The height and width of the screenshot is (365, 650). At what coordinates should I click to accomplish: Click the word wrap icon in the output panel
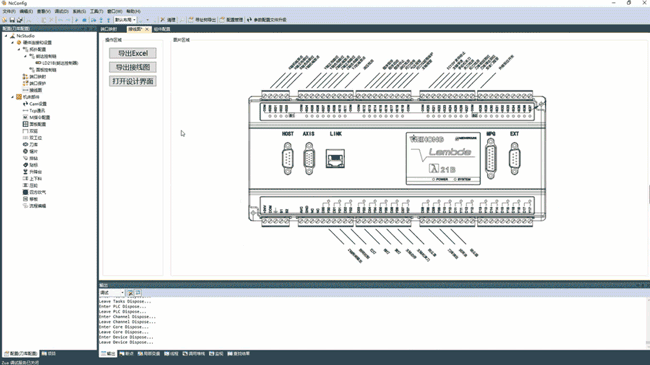click(138, 293)
